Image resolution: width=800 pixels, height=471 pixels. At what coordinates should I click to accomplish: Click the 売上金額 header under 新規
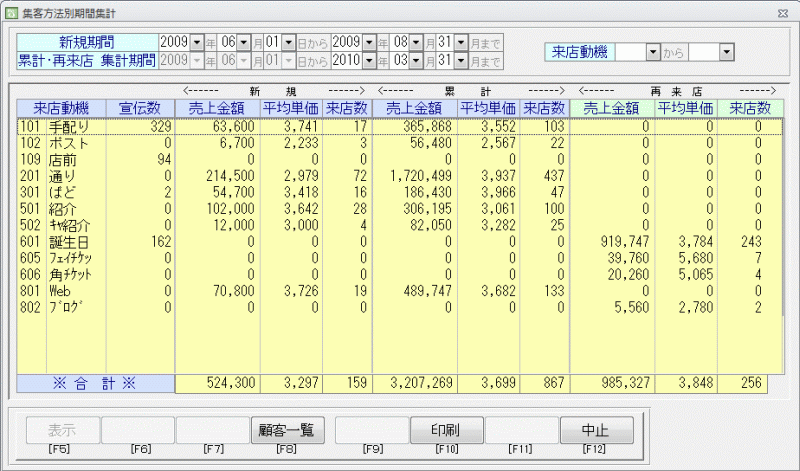point(217,108)
